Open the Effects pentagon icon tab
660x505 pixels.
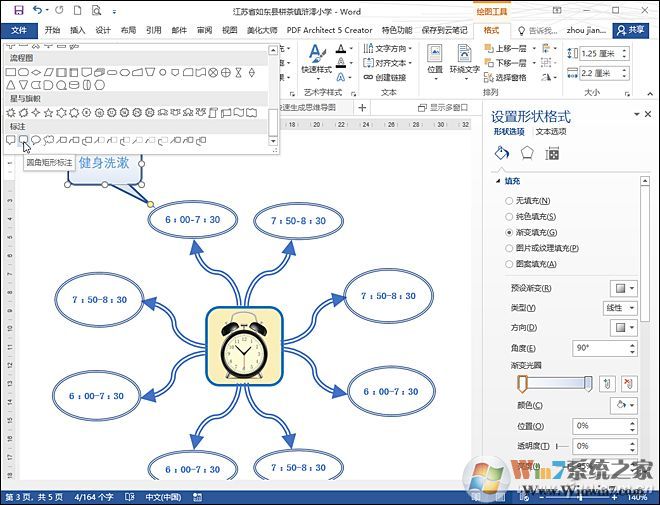[x=527, y=153]
